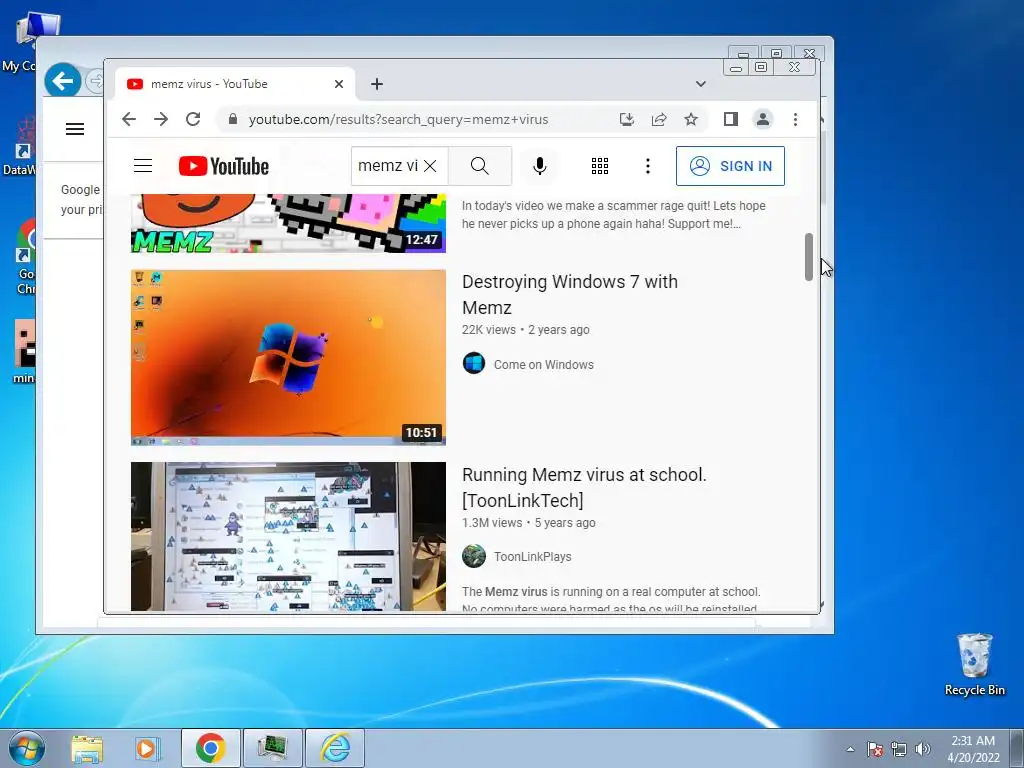This screenshot has height=768, width=1024.
Task: Open the install app icon in address bar
Action: coord(626,119)
